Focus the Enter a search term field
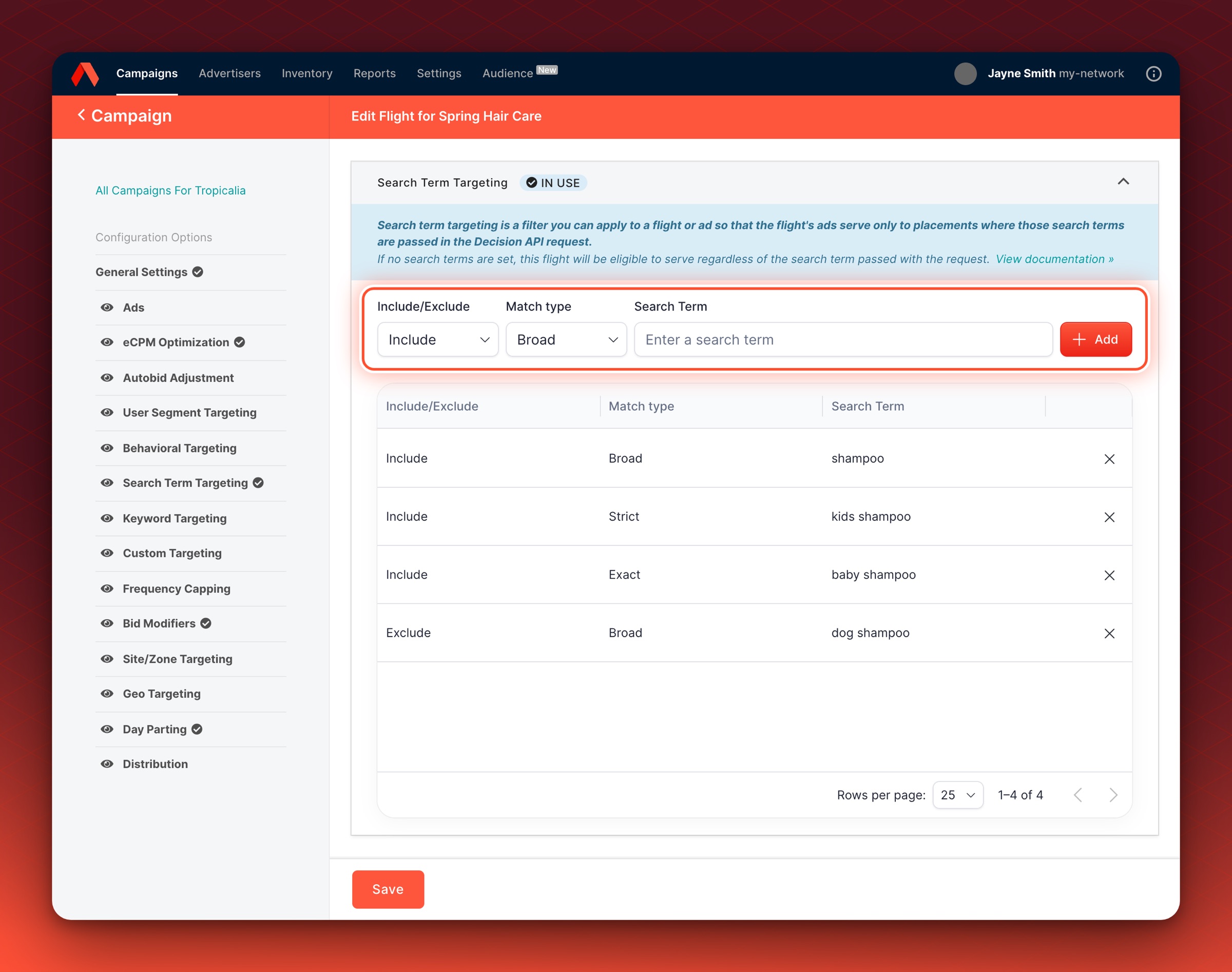 [843, 340]
